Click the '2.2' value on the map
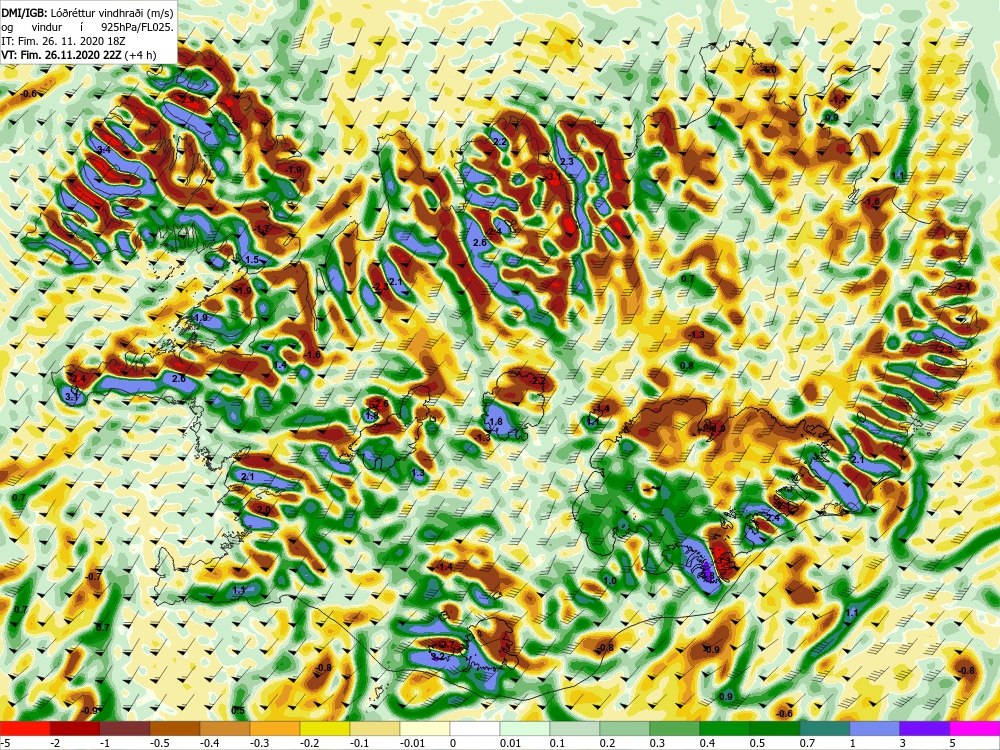The height and width of the screenshot is (750, 1000). click(x=500, y=142)
